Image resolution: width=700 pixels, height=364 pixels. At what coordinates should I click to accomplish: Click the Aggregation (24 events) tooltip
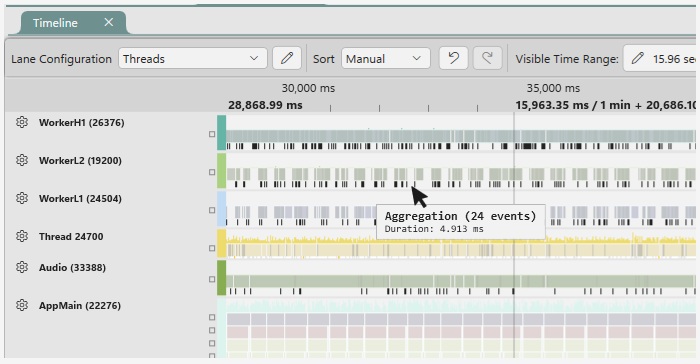[461, 222]
